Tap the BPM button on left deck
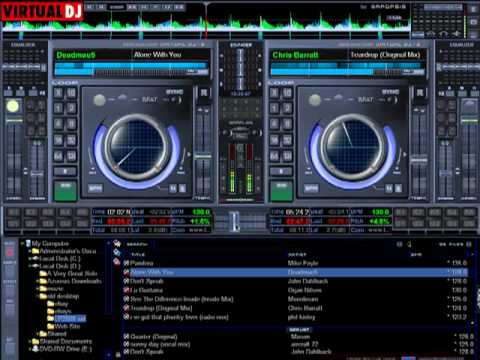Viewport: 480px width, 360px height. [x=95, y=188]
